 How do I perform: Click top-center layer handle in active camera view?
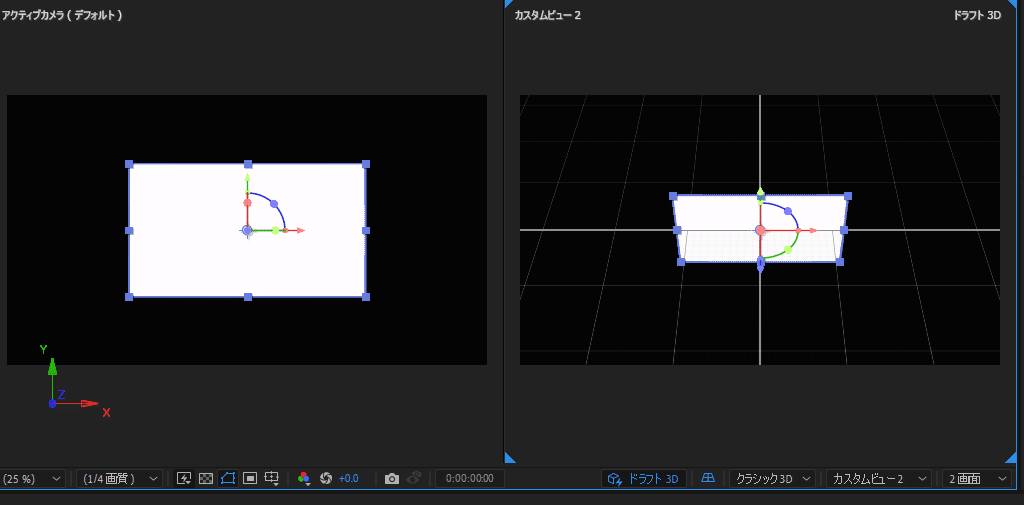(248, 164)
